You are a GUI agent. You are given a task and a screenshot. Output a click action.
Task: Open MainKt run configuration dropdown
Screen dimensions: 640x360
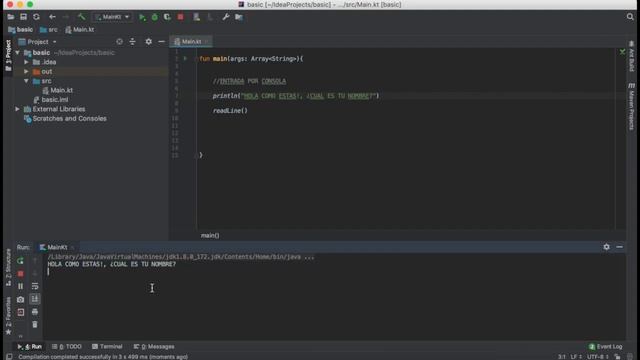pos(112,17)
